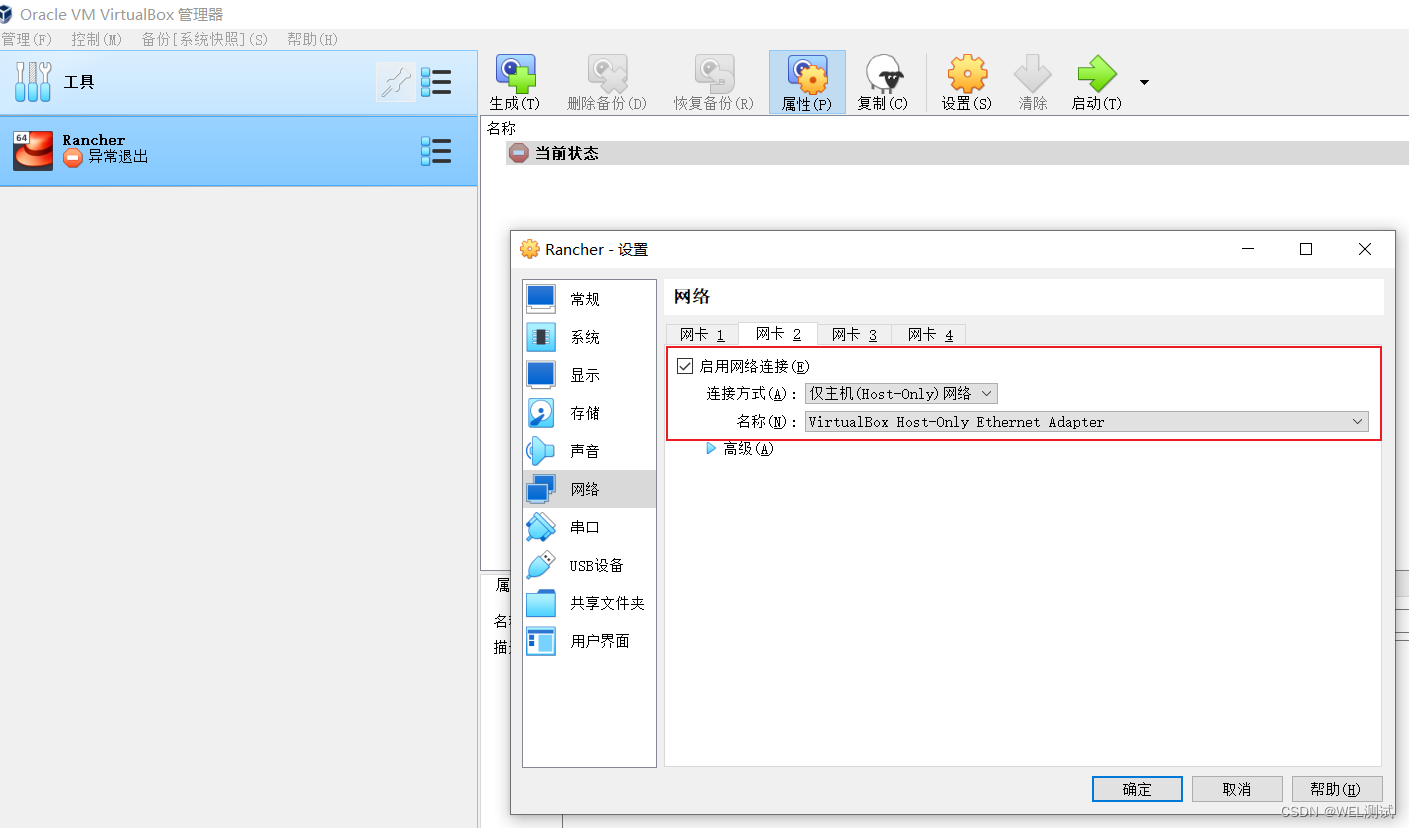Image resolution: width=1409 pixels, height=828 pixels.
Task: Select 常规 category in settings dialog
Action: (x=589, y=299)
